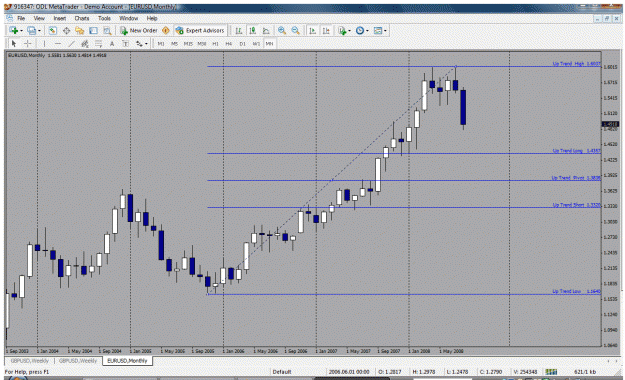Open the Help menu

(x=152, y=18)
